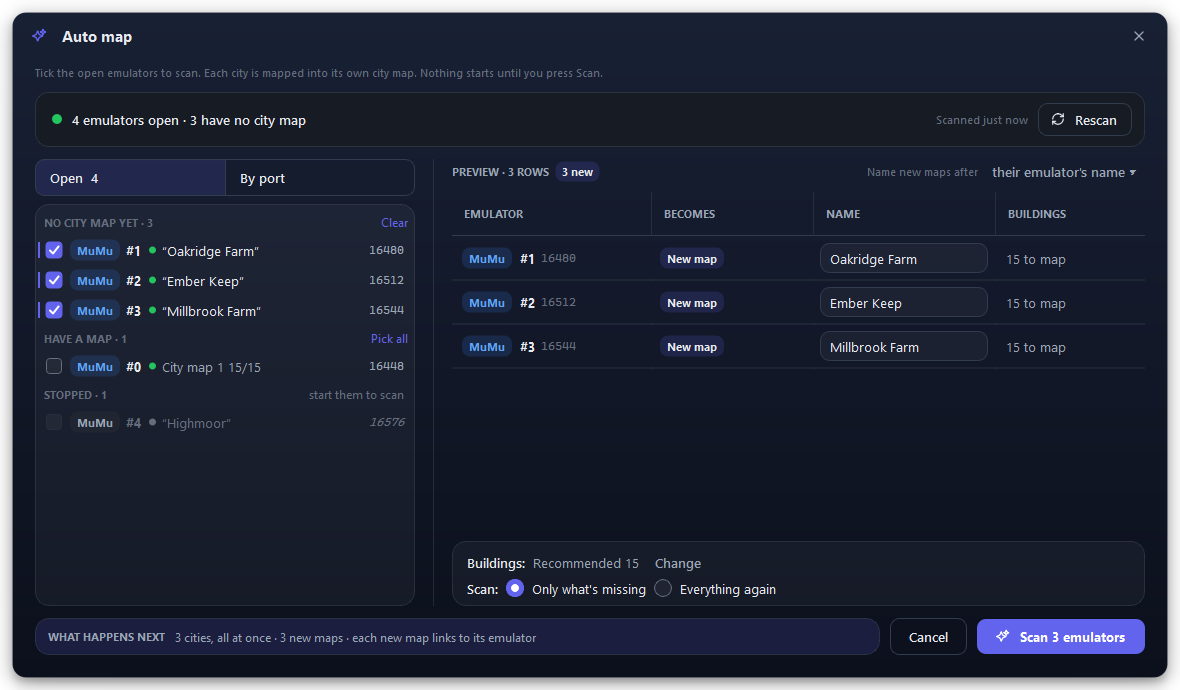Tick the stopped #4 Highmoor checkbox
1180x690 pixels.
pyautogui.click(x=54, y=423)
